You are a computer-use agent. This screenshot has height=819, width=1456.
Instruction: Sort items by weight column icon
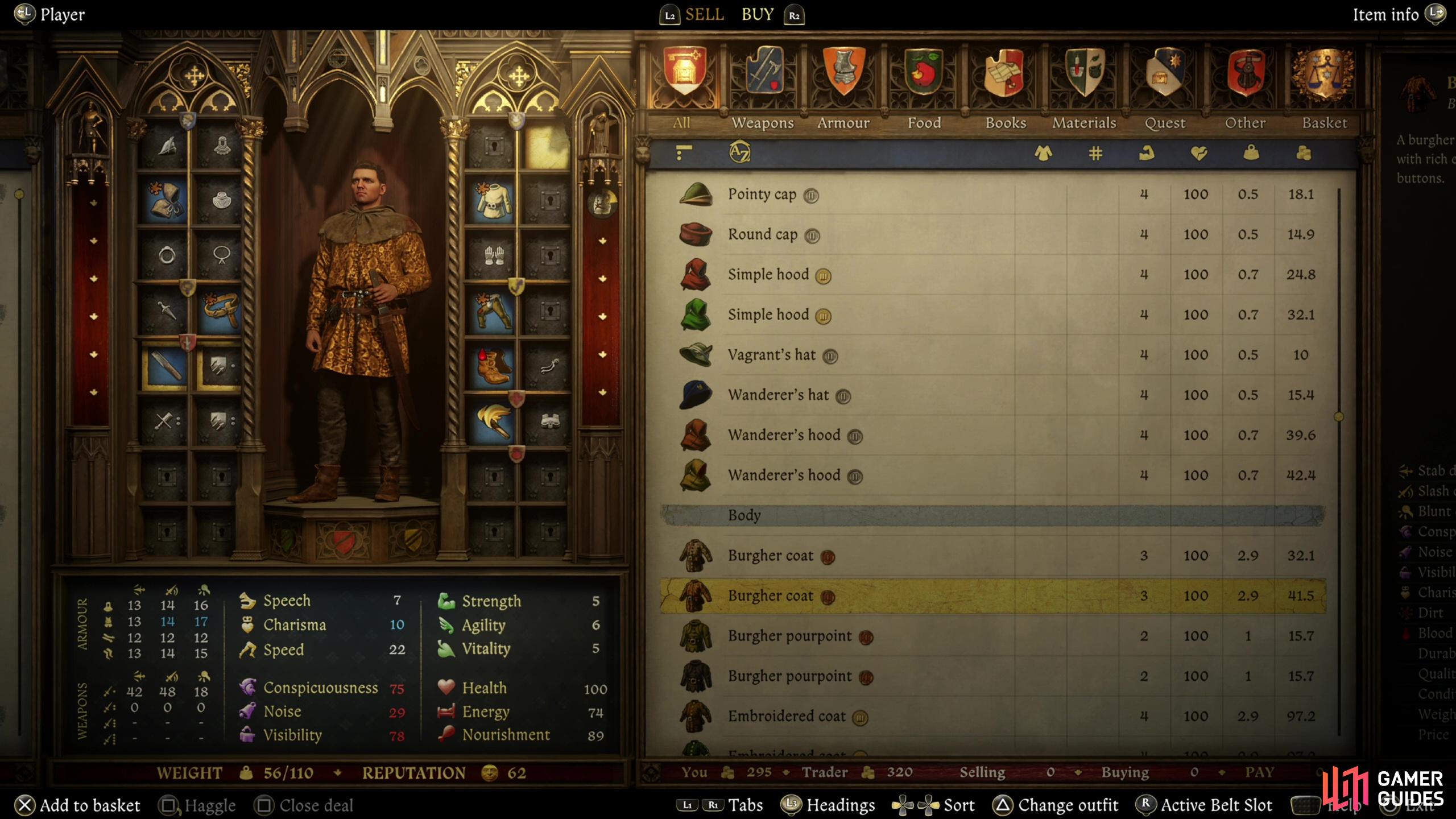pos(1251,153)
